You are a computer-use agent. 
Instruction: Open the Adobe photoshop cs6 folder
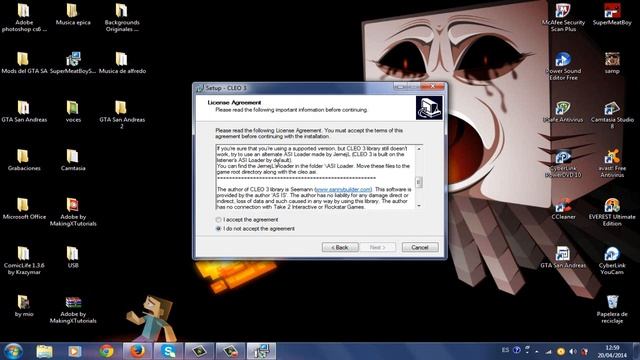pyautogui.click(x=24, y=17)
